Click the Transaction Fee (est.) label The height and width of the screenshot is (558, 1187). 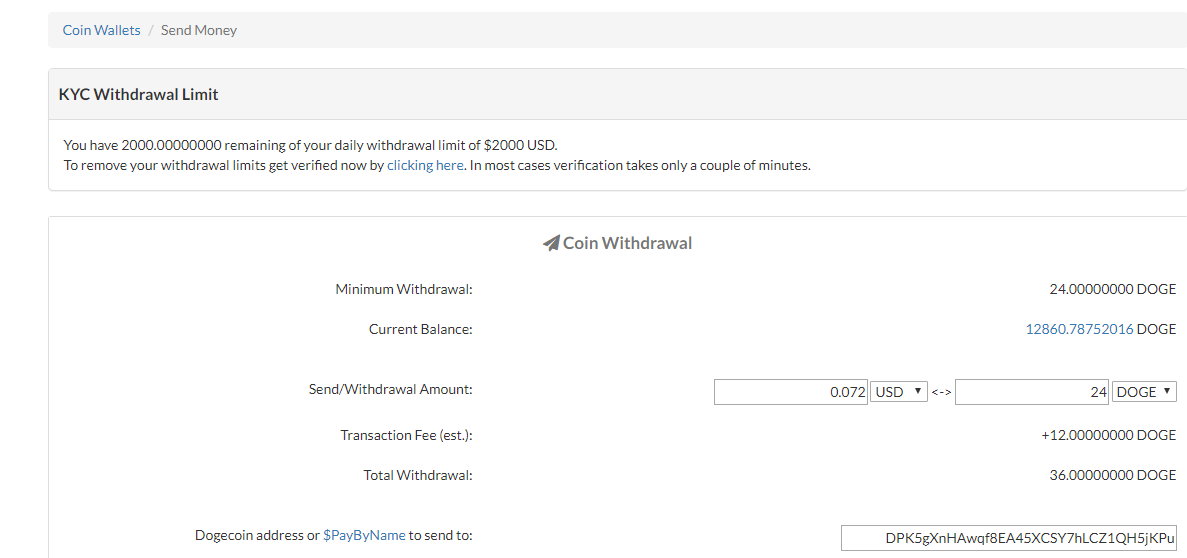point(407,435)
